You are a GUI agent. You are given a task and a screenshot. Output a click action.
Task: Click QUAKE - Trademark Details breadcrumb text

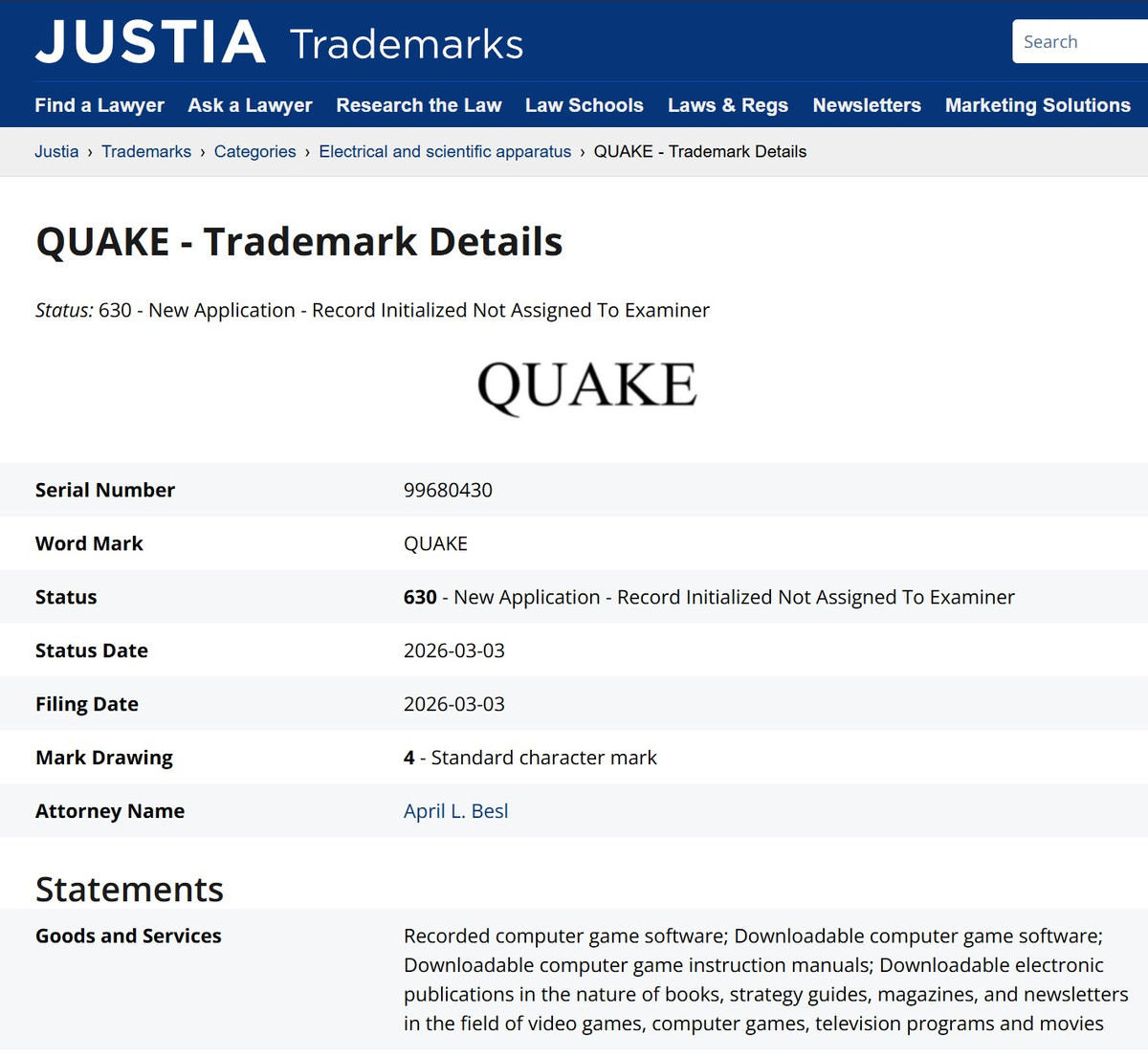[700, 151]
